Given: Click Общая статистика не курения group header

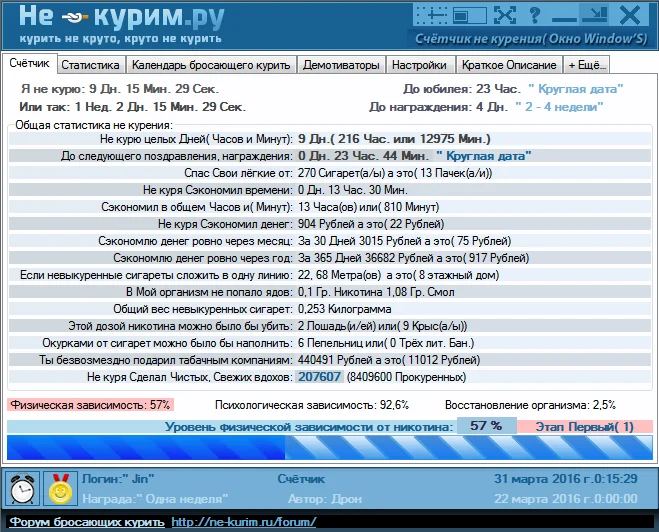Looking at the screenshot, I should (93, 125).
